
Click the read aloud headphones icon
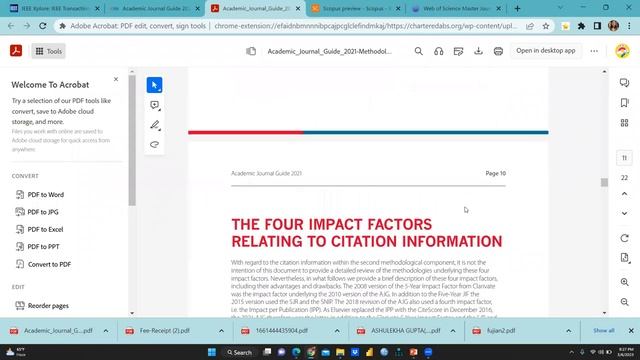[x=438, y=51]
